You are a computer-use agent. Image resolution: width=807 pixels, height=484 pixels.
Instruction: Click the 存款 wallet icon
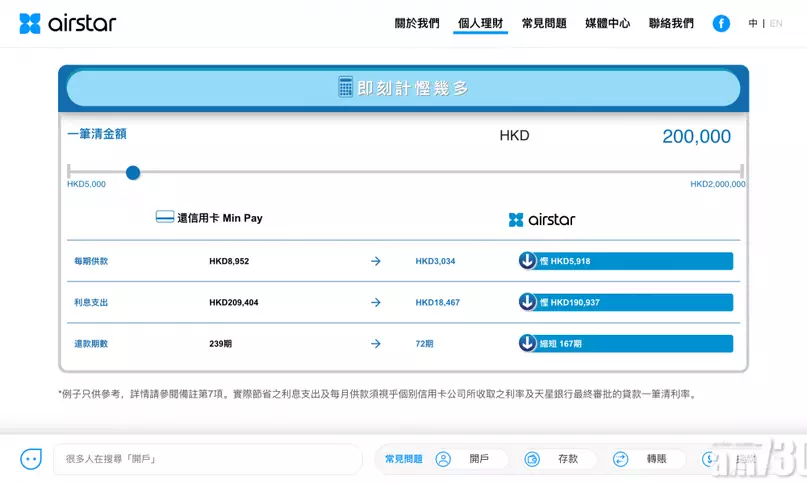point(532,459)
